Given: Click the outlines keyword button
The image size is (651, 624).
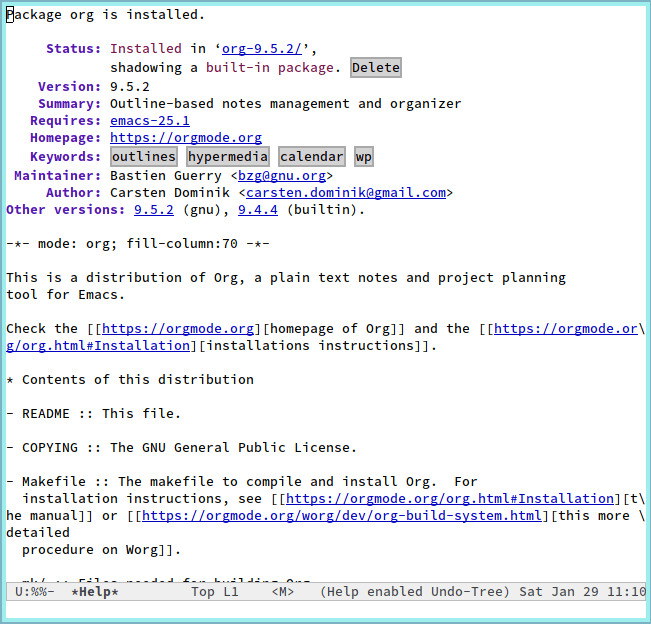Looking at the screenshot, I should click(x=144, y=157).
